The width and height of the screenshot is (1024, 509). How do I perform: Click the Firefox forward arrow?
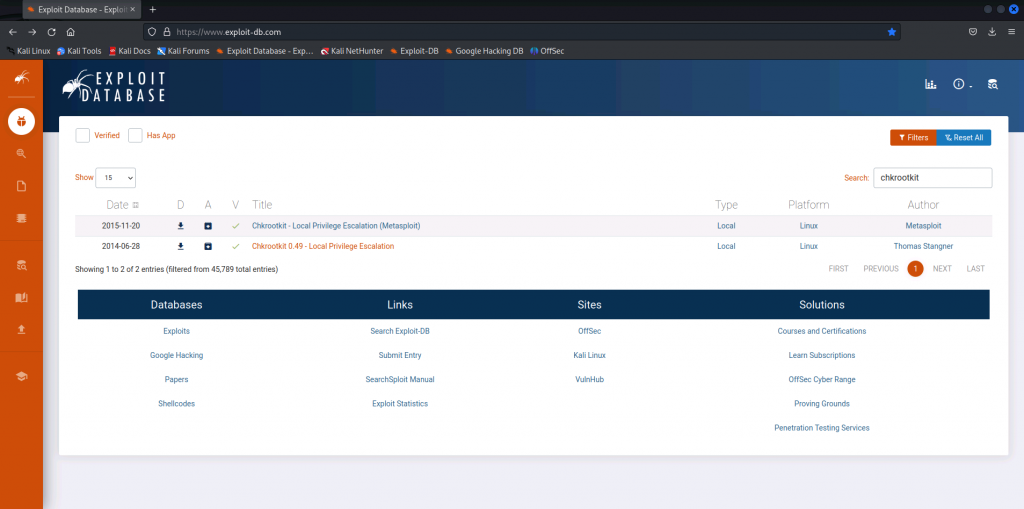click(x=32, y=31)
